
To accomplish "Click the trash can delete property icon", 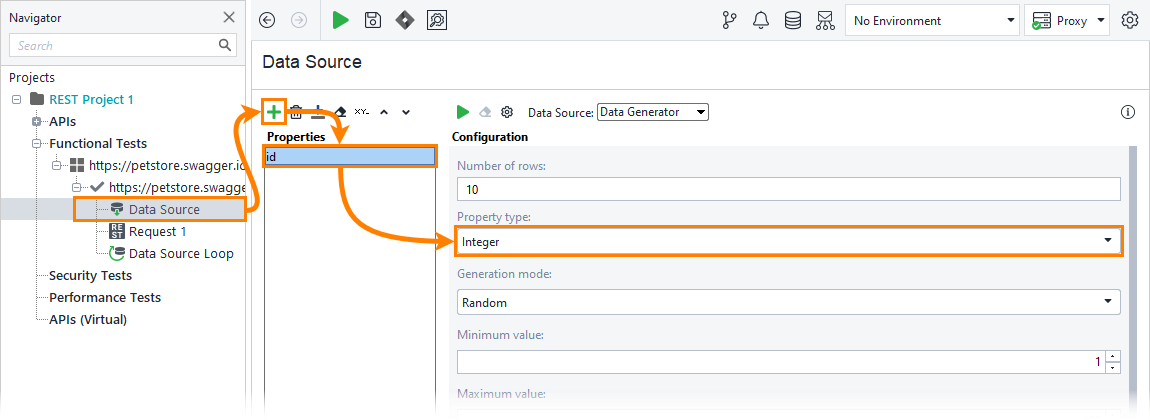I will pyautogui.click(x=296, y=112).
